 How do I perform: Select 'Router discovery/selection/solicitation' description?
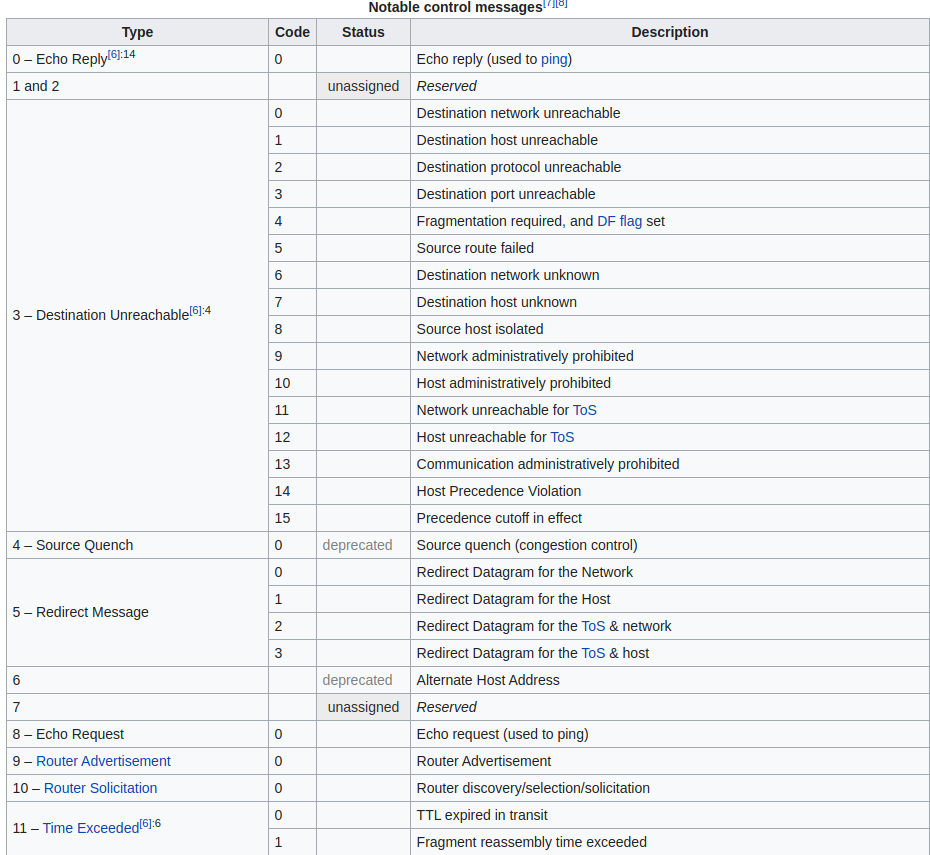pyautogui.click(x=533, y=788)
